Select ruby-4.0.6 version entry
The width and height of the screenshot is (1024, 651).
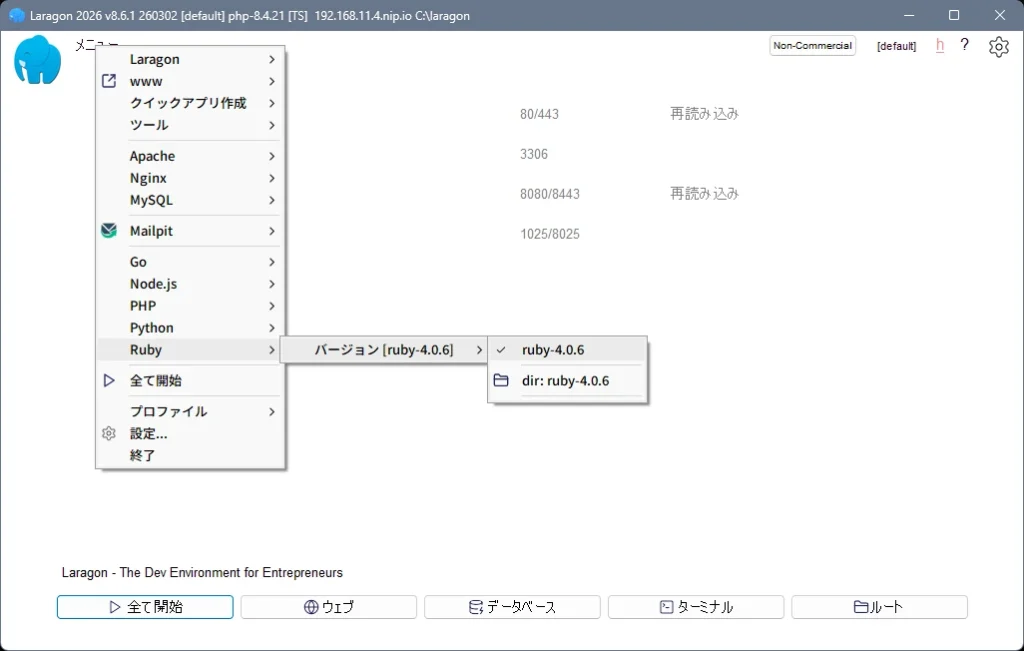568,349
